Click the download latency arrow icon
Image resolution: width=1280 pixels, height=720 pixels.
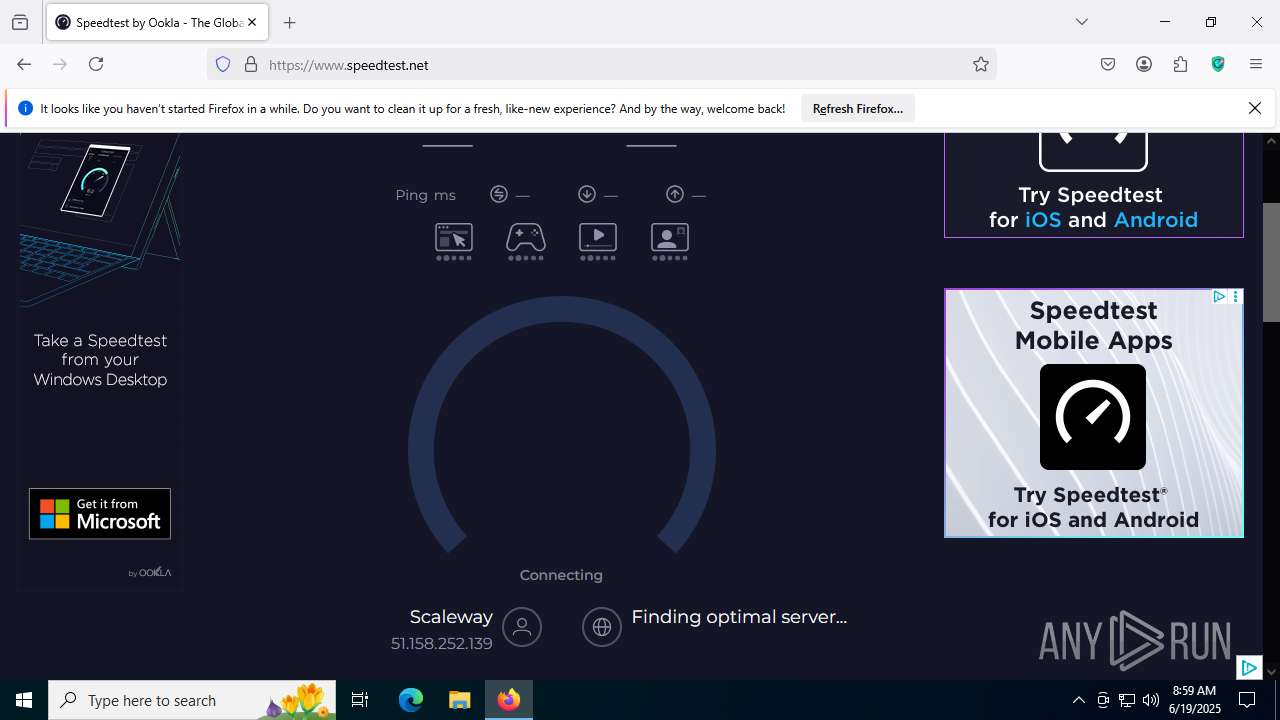pyautogui.click(x=587, y=194)
